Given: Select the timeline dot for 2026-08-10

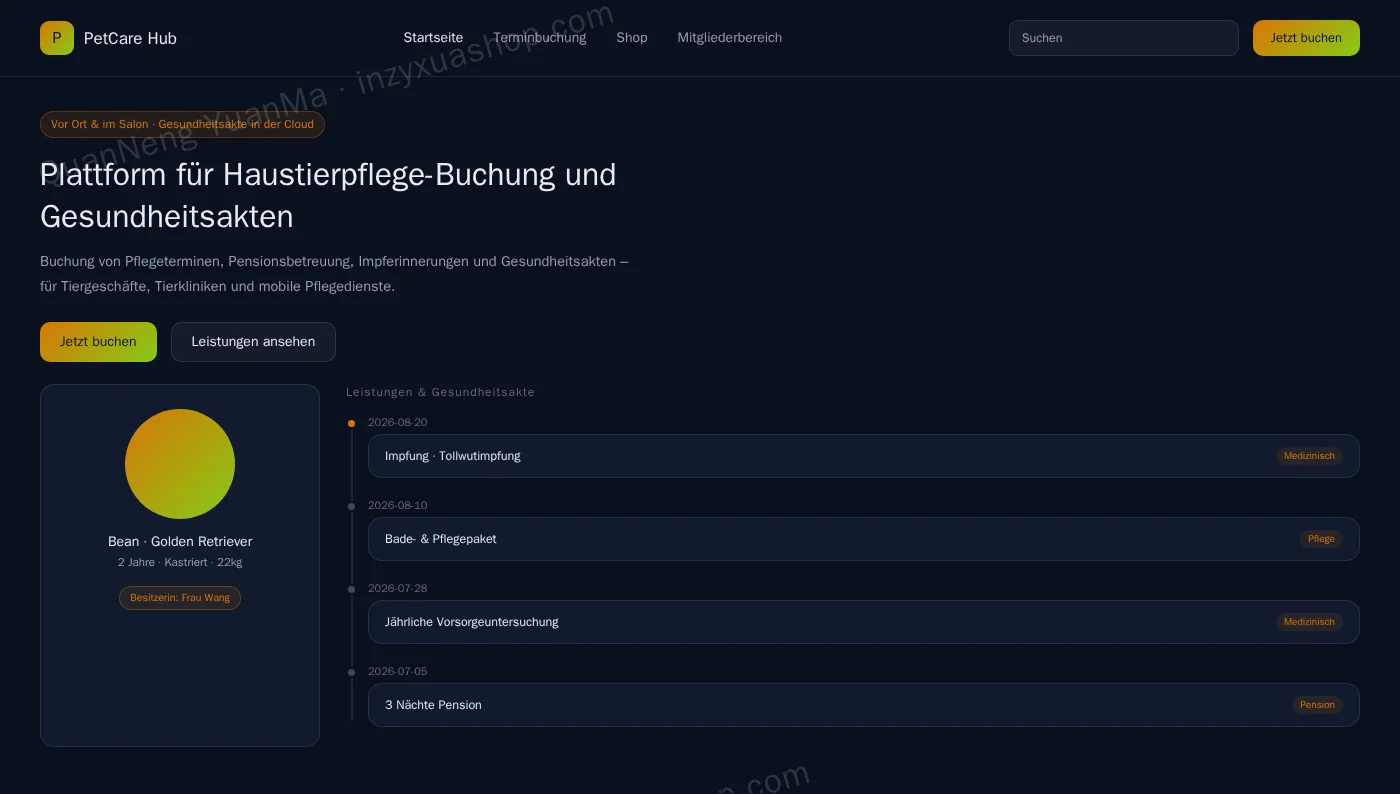Looking at the screenshot, I should click(351, 506).
